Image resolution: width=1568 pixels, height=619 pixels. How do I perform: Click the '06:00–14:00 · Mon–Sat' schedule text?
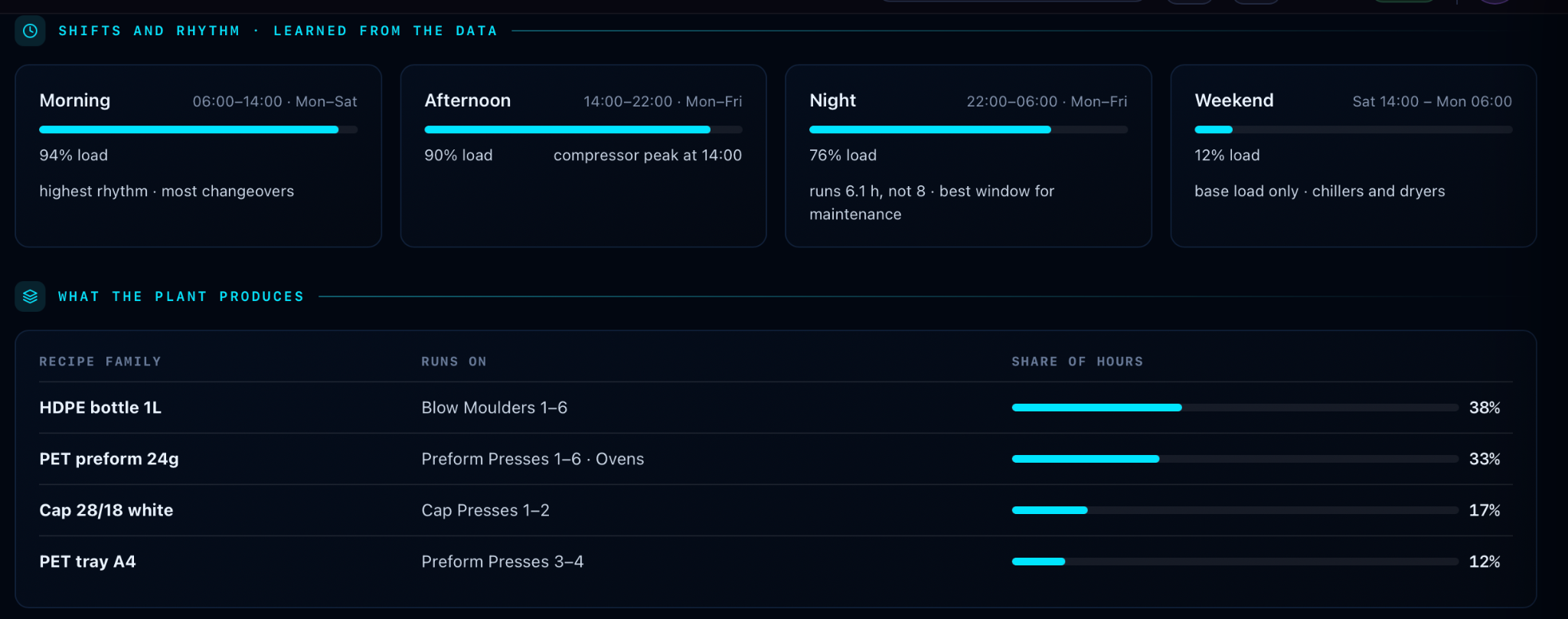point(275,101)
